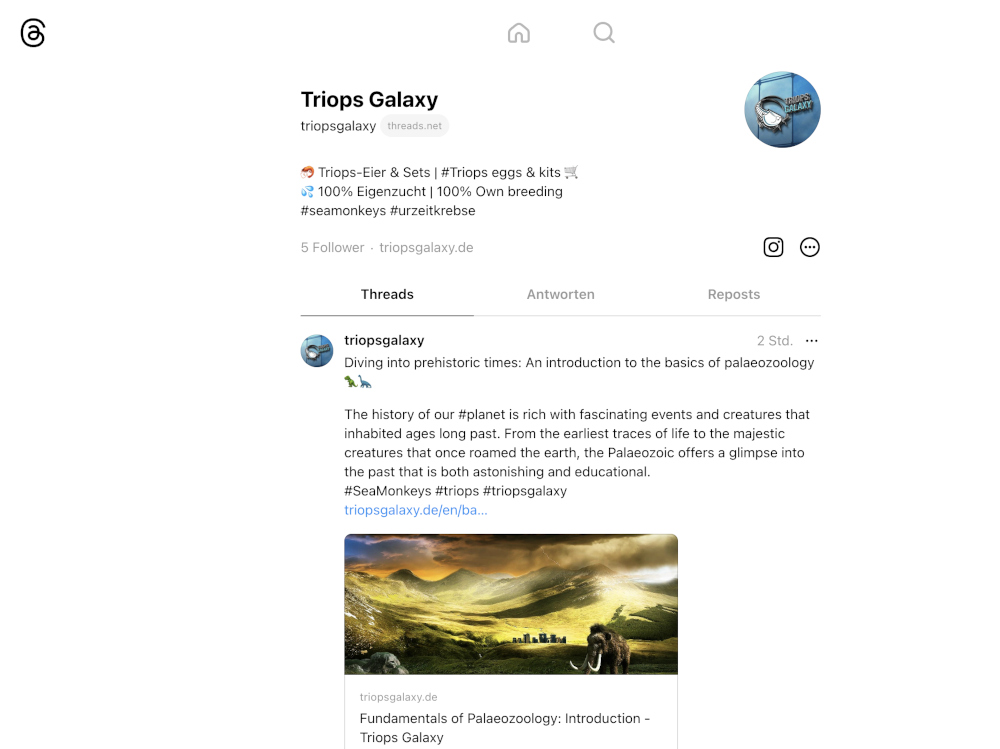This screenshot has height=749, width=1000.
Task: Open the triopsgalaxy.de/en/ba... post link
Action: [416, 510]
